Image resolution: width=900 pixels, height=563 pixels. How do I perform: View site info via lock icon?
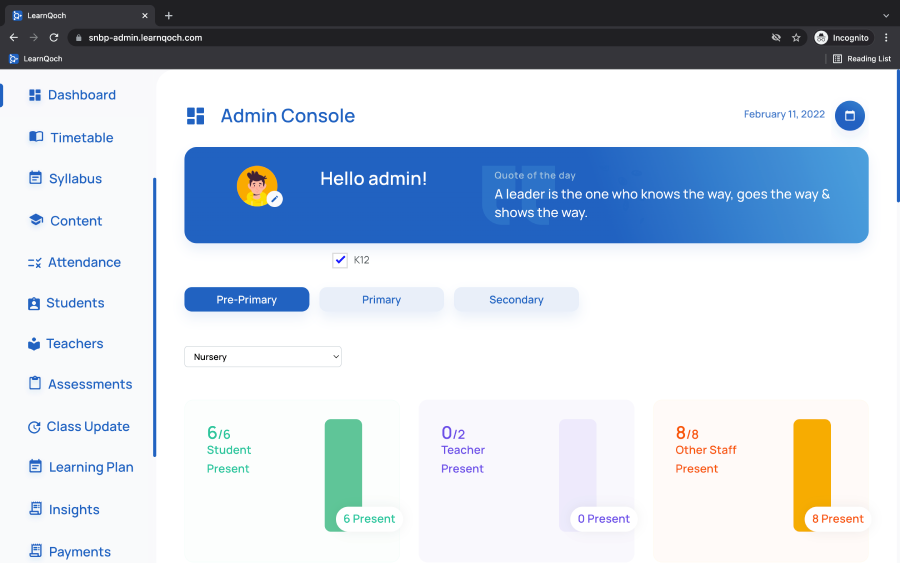click(x=79, y=38)
